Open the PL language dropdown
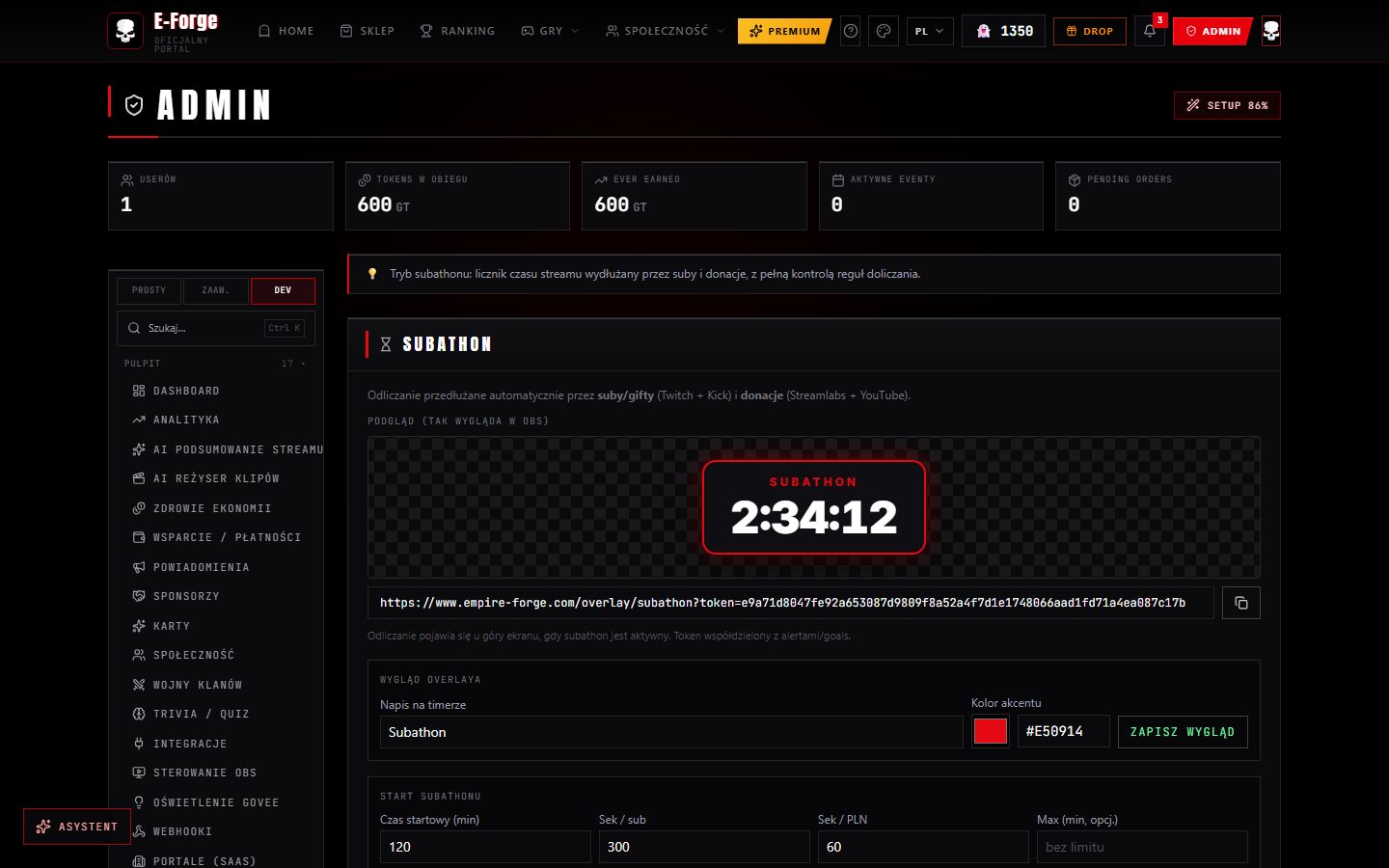 point(930,31)
